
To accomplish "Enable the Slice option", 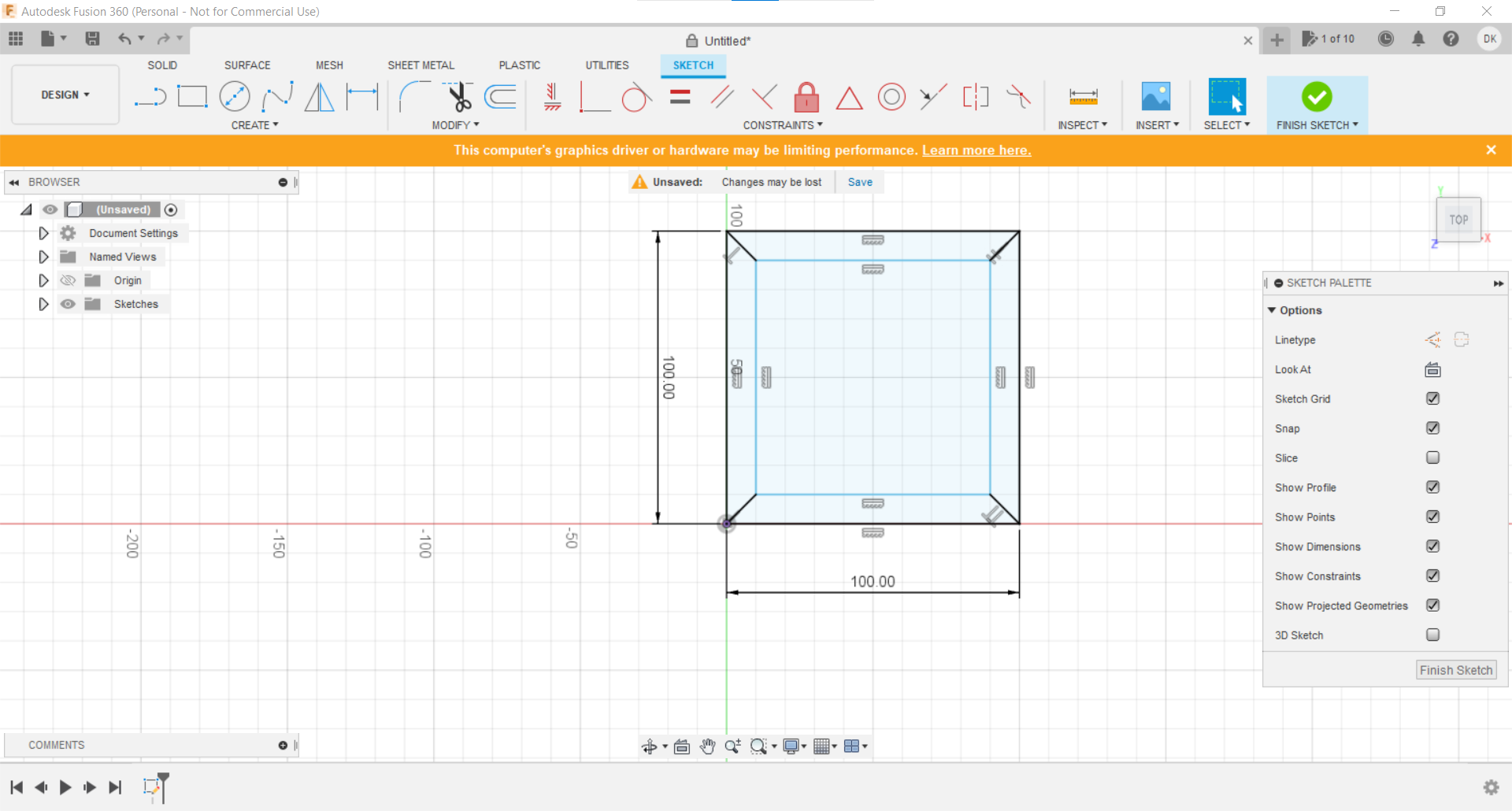I will pos(1432,457).
